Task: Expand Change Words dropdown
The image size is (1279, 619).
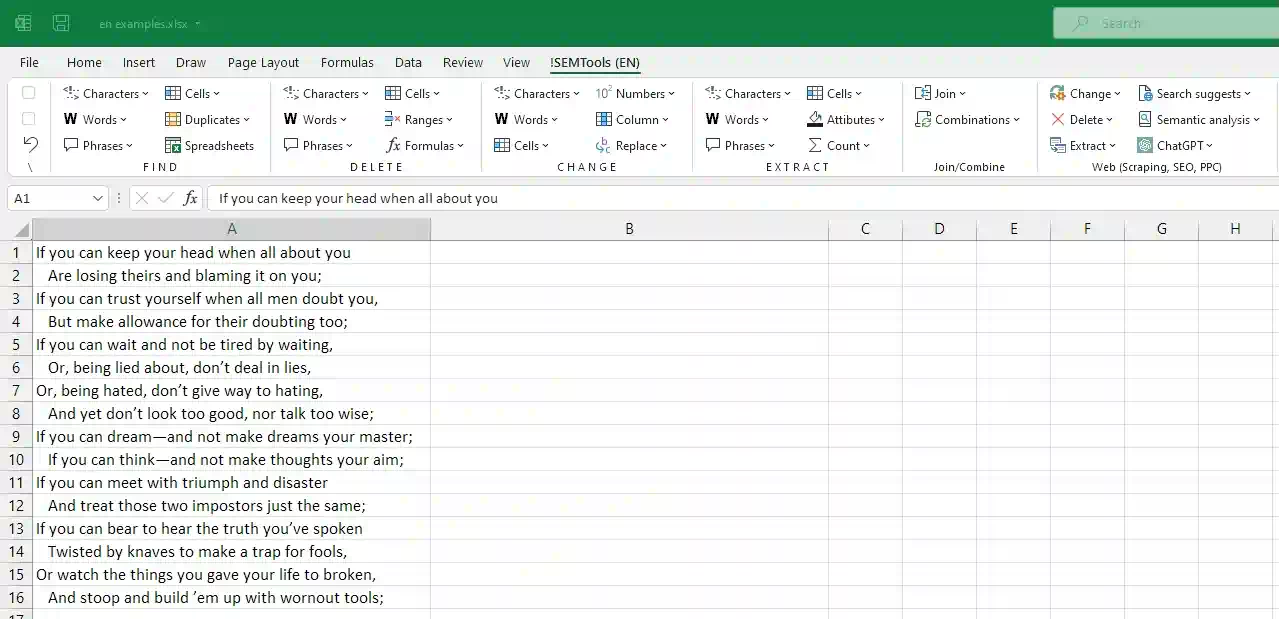Action: coord(555,120)
